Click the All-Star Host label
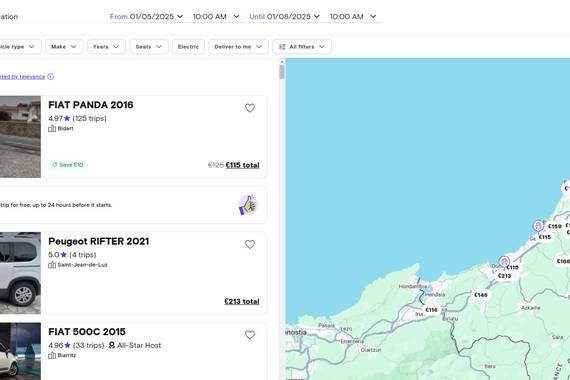Image resolution: width=570 pixels, height=380 pixels. (x=139, y=345)
